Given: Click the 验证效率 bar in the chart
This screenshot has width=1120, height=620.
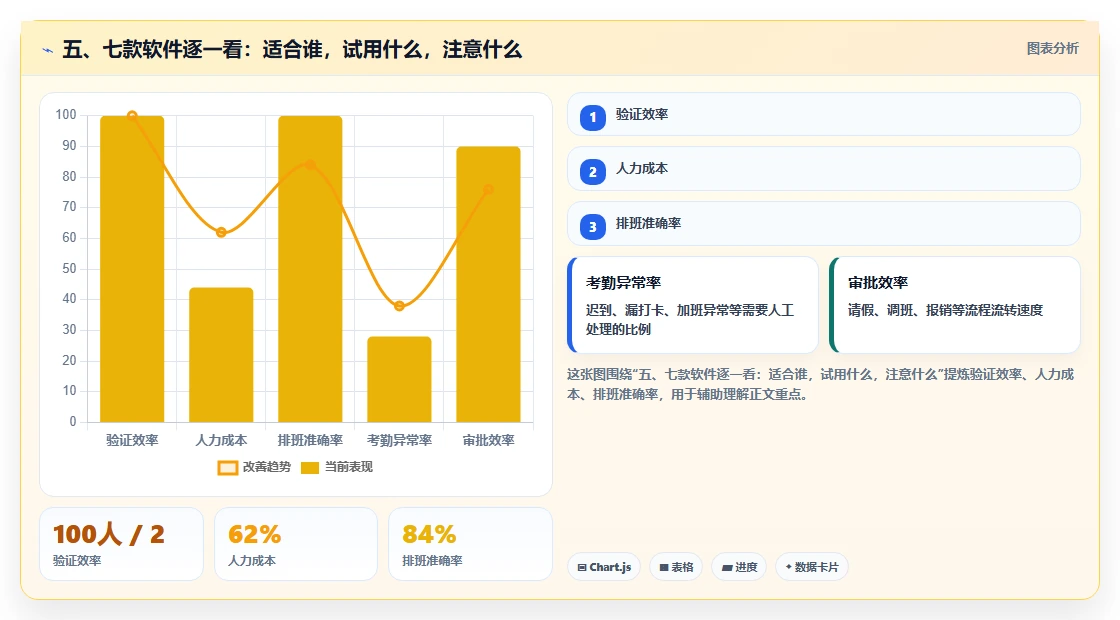Looking at the screenshot, I should [132, 269].
